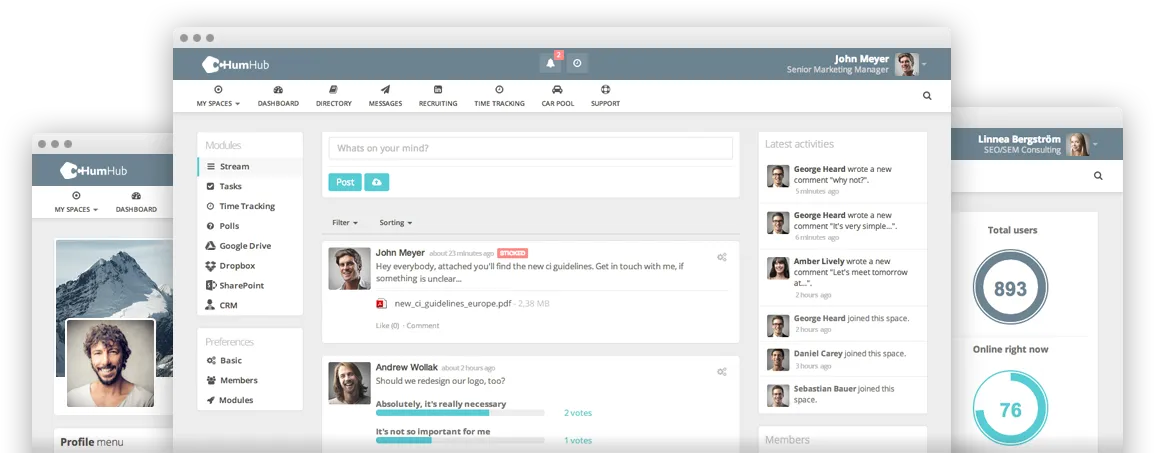Expand John Meyer's account menu arrow
This screenshot has height=453, width=1154.
click(924, 64)
